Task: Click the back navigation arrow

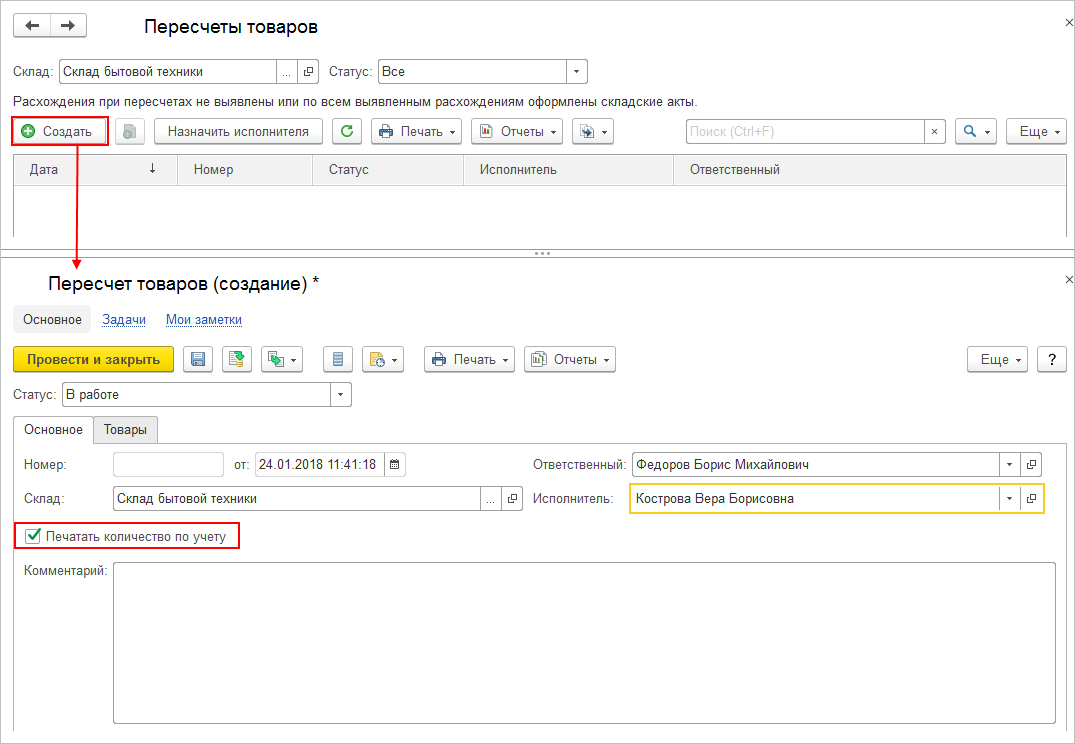Action: (x=32, y=26)
